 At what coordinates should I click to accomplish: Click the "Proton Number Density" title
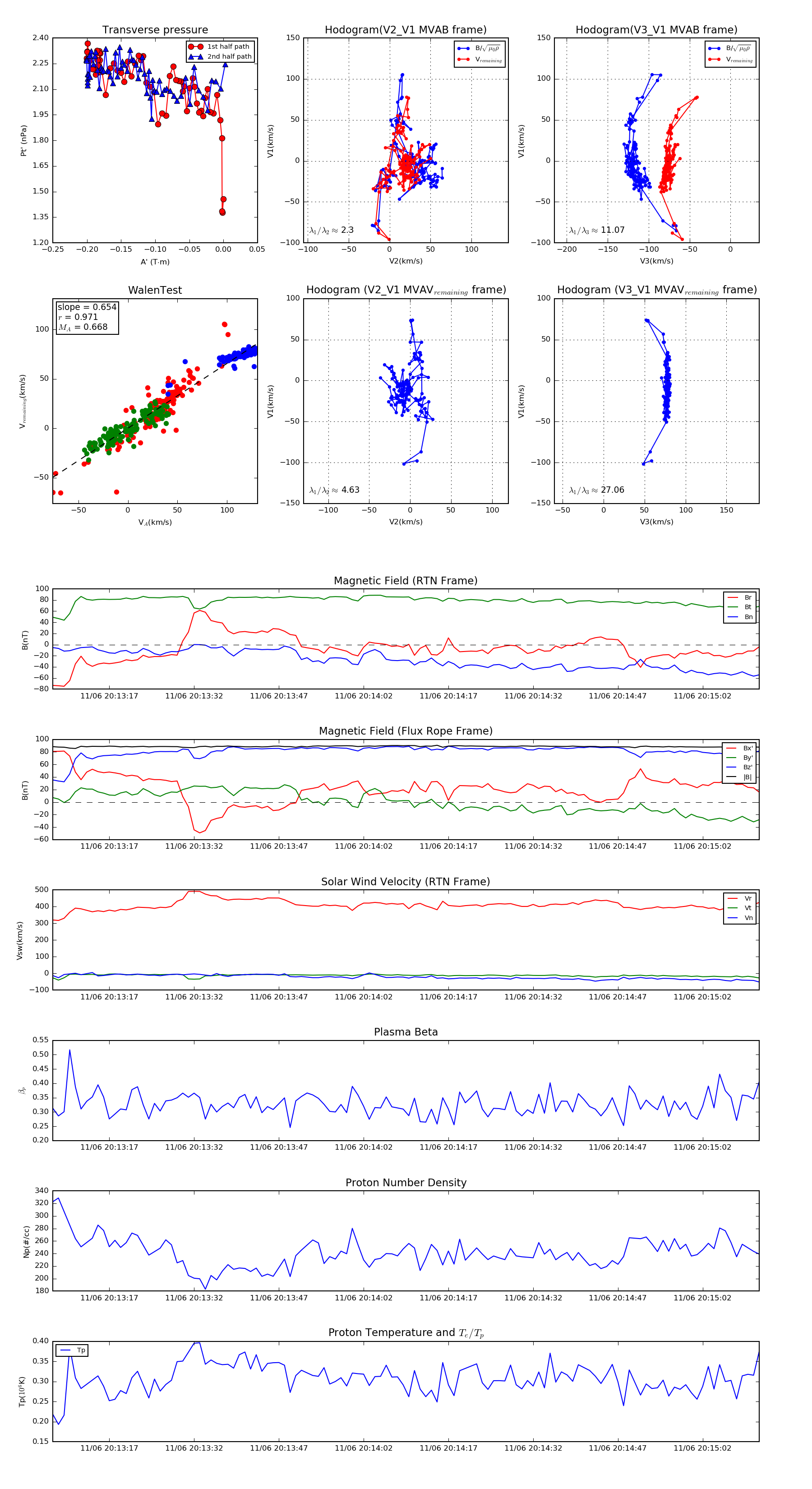(x=405, y=1182)
